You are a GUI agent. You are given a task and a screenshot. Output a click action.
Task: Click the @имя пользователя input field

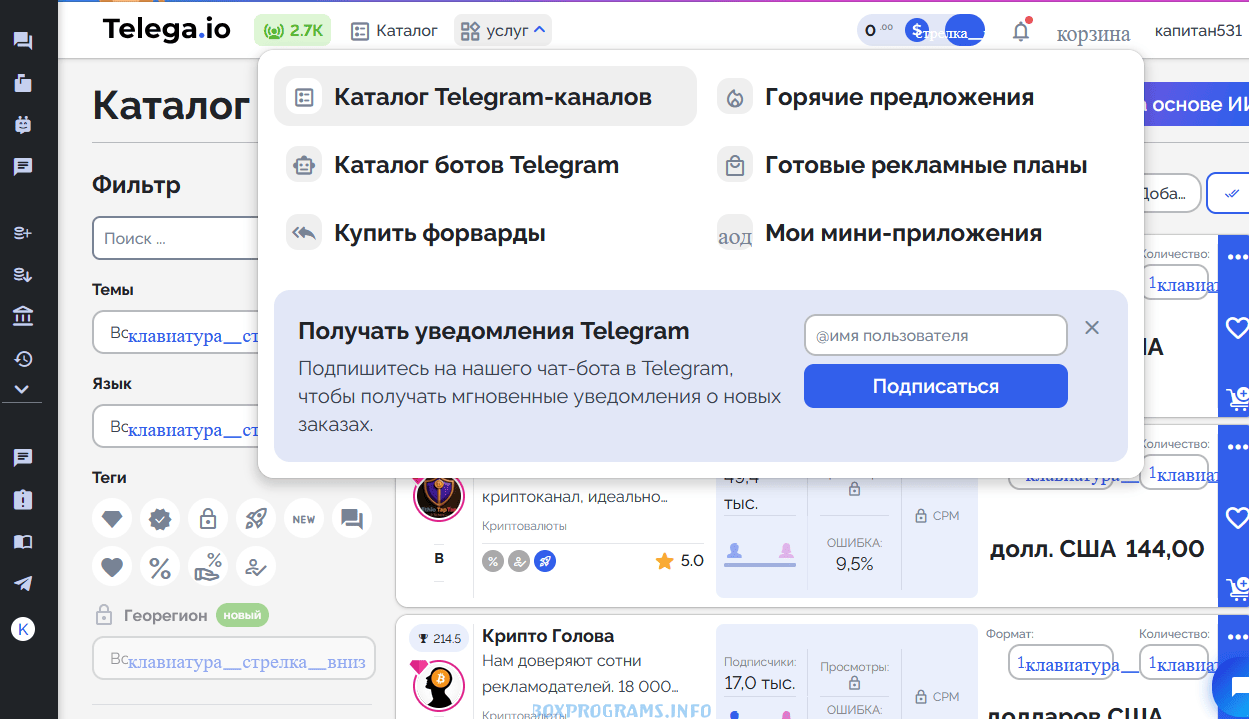(935, 336)
